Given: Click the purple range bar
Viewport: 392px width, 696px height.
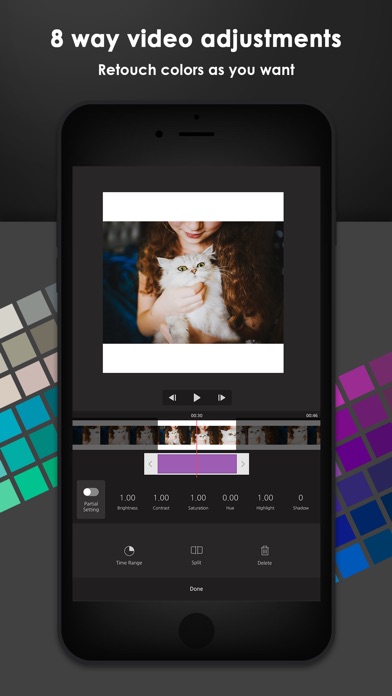Looking at the screenshot, I should (x=197, y=464).
